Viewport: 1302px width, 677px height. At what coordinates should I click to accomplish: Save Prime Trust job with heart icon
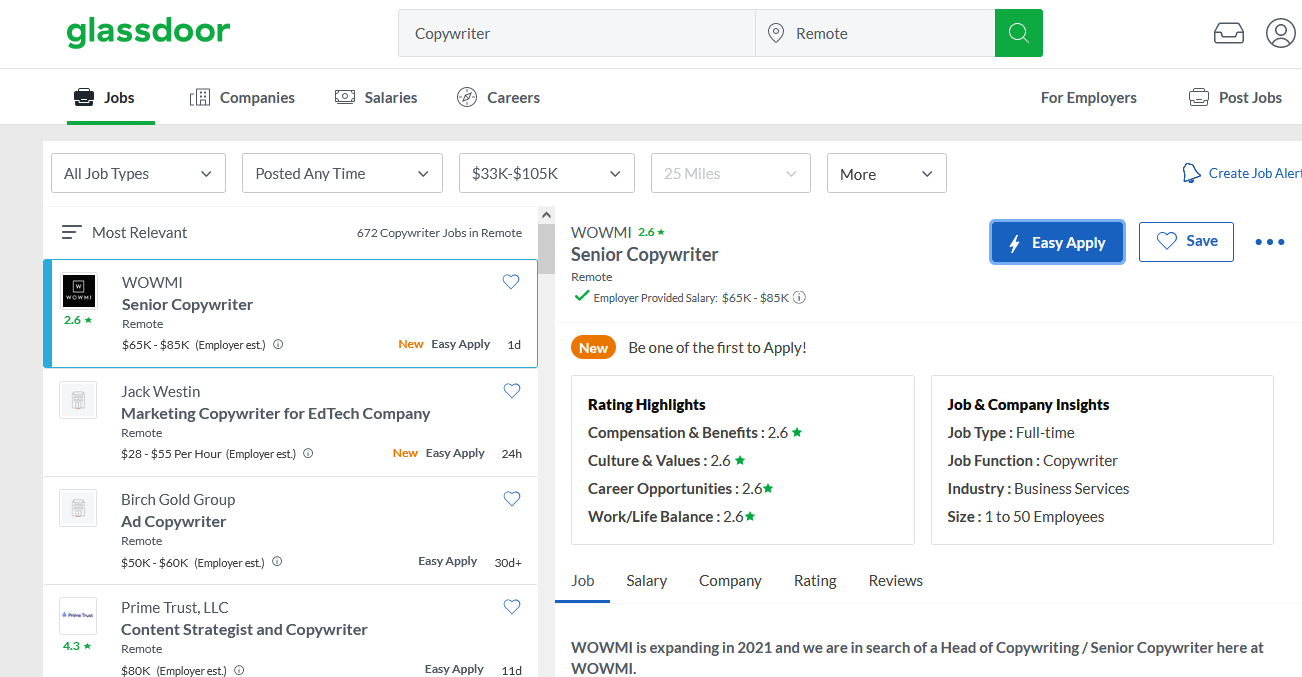click(512, 607)
